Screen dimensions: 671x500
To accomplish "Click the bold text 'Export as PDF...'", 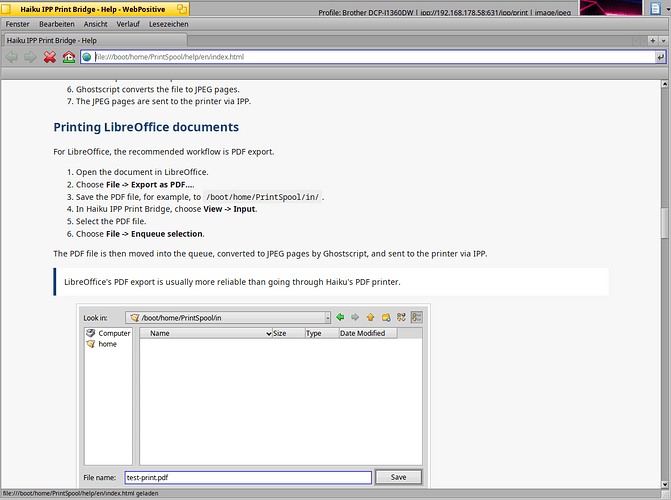I will (162, 185).
